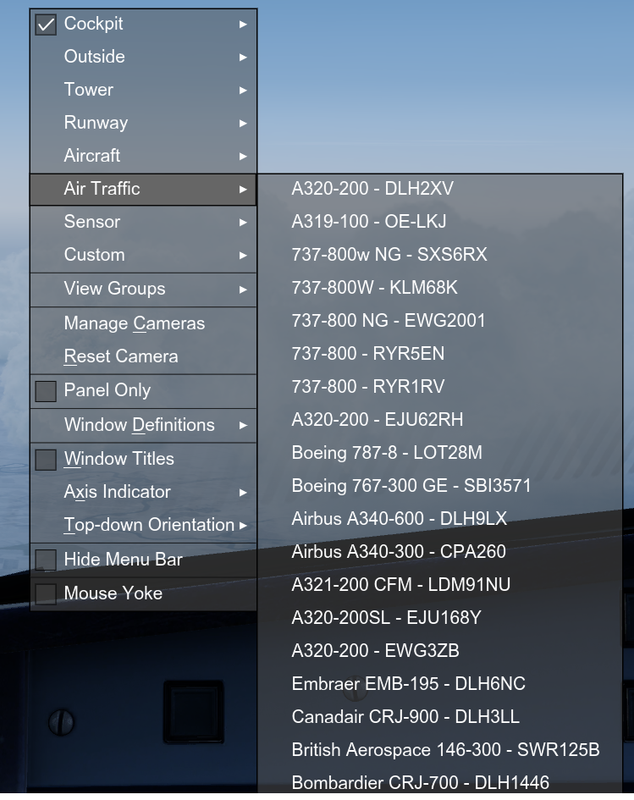Select traffic Airbus A340-300 - CPA260
Screen dimensions: 634x800
[440, 552]
